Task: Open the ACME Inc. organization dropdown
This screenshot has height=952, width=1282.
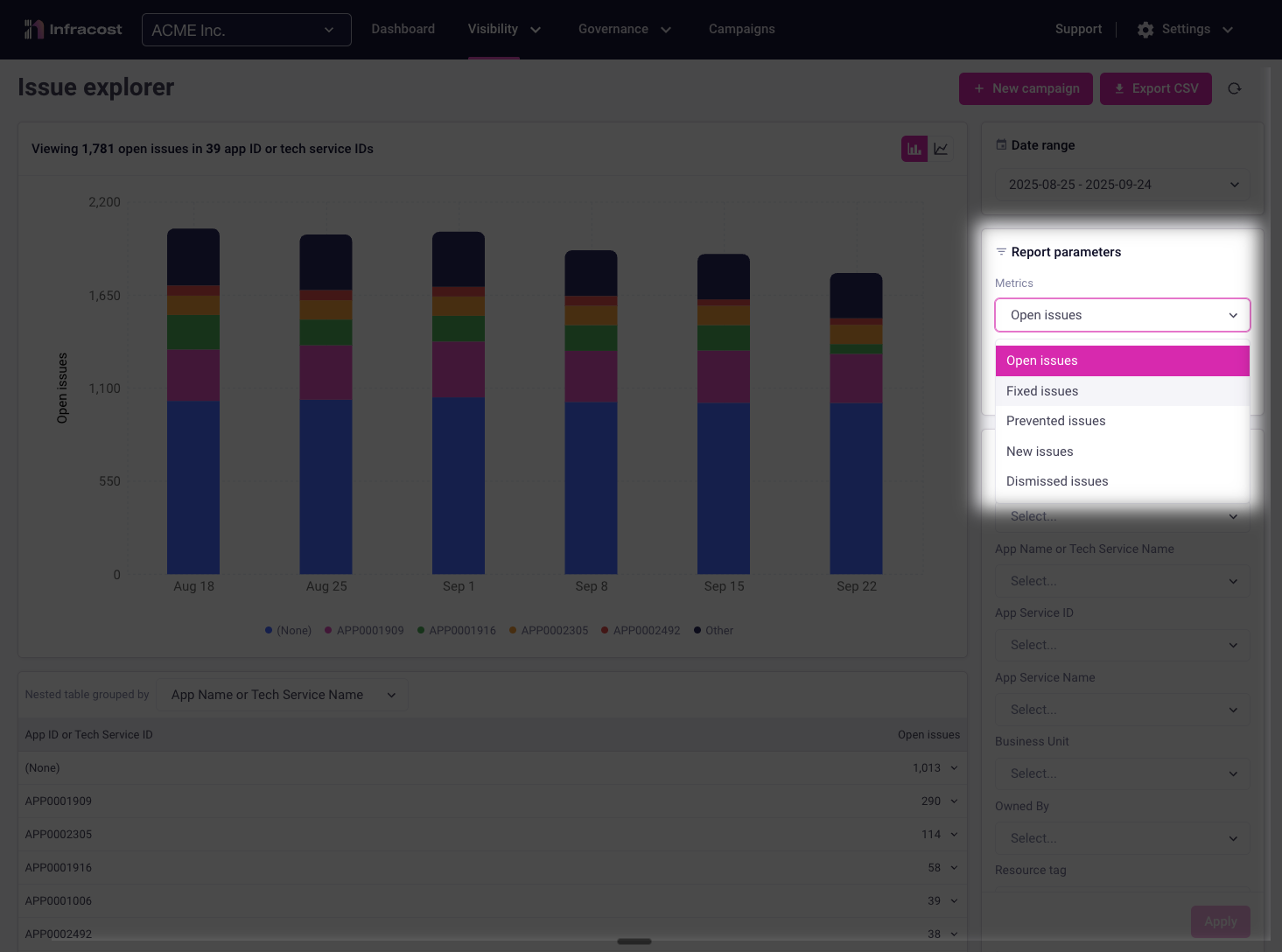Action: click(246, 30)
